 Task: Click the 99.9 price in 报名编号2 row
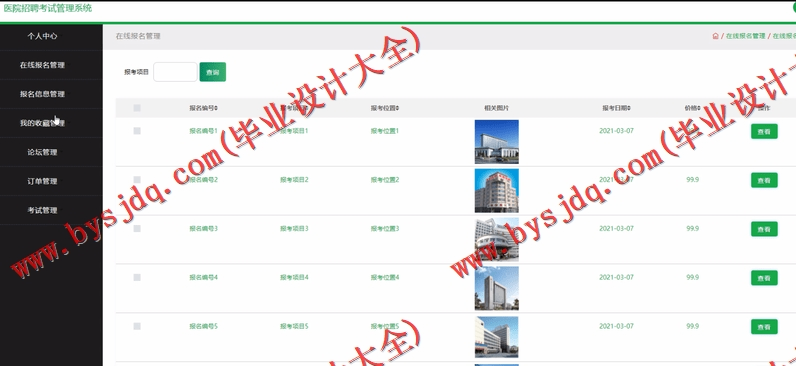coord(692,180)
